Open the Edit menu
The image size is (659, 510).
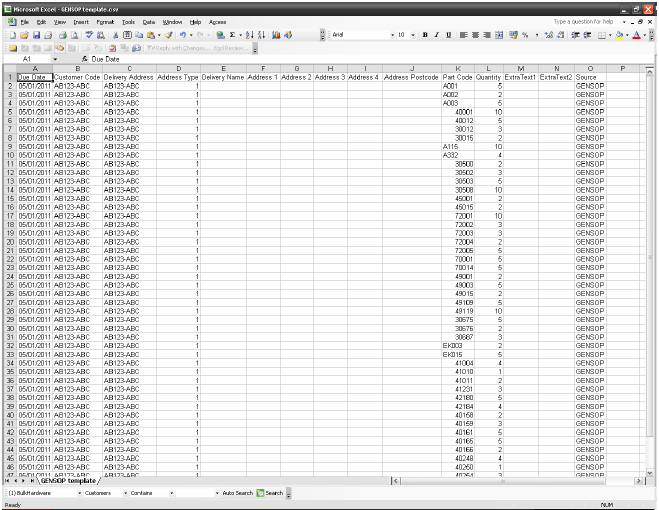(x=41, y=22)
